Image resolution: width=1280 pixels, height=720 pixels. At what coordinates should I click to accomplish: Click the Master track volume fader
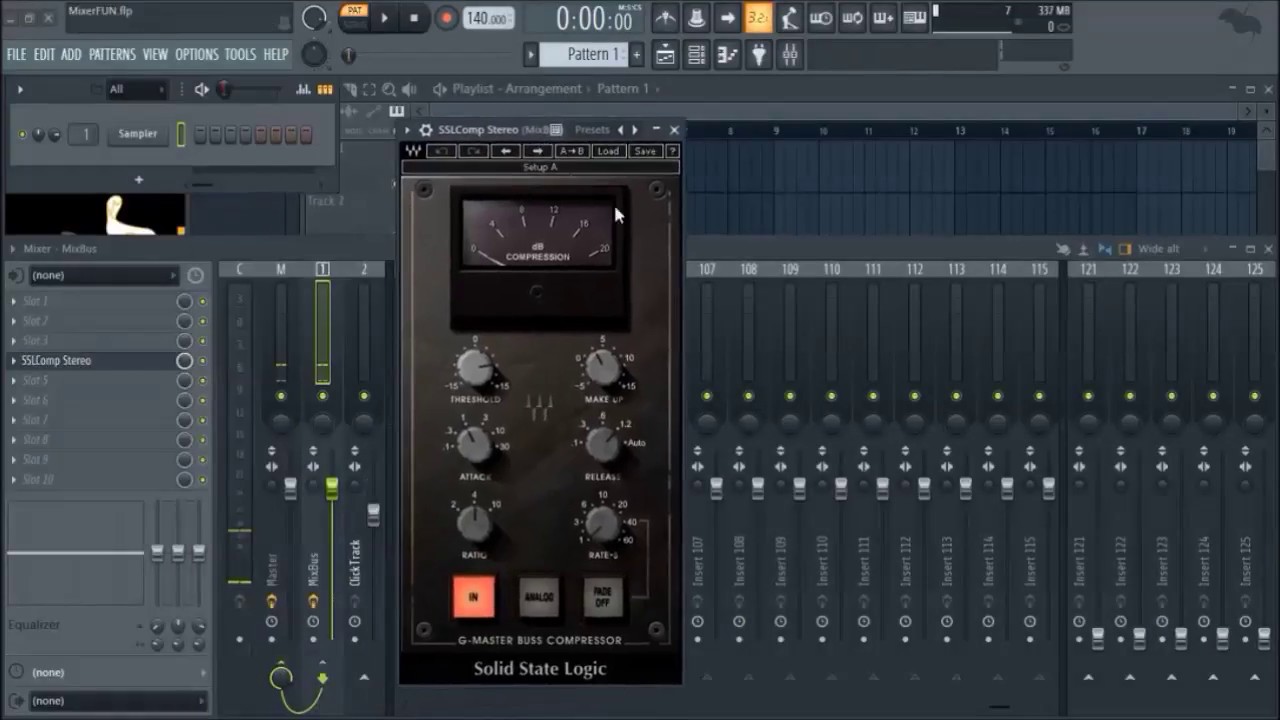pos(290,488)
